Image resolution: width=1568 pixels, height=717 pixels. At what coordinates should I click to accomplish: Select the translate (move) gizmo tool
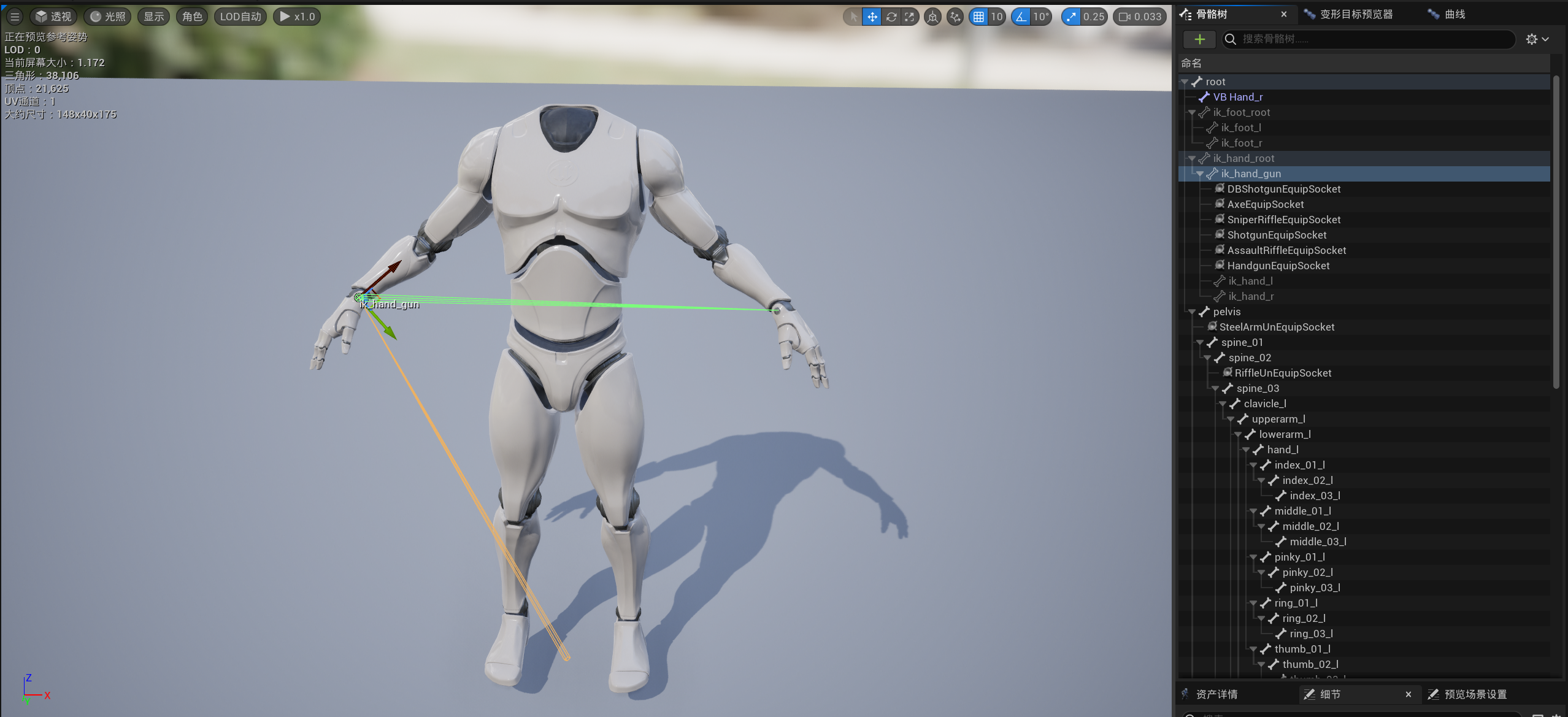(x=872, y=17)
